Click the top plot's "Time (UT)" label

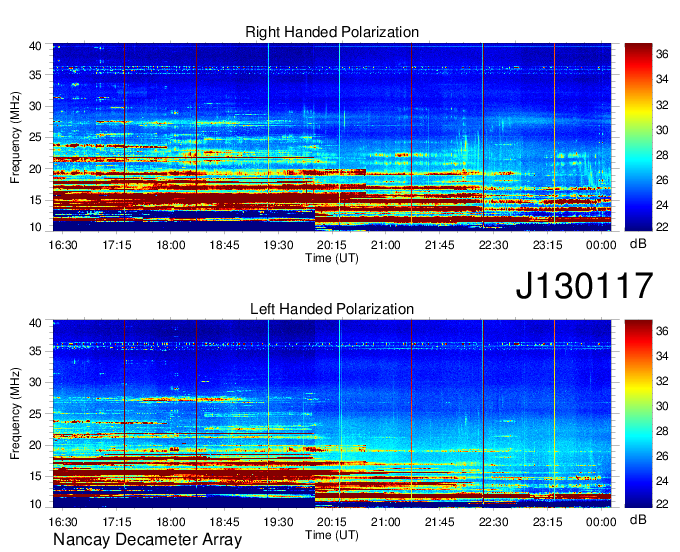click(332, 258)
